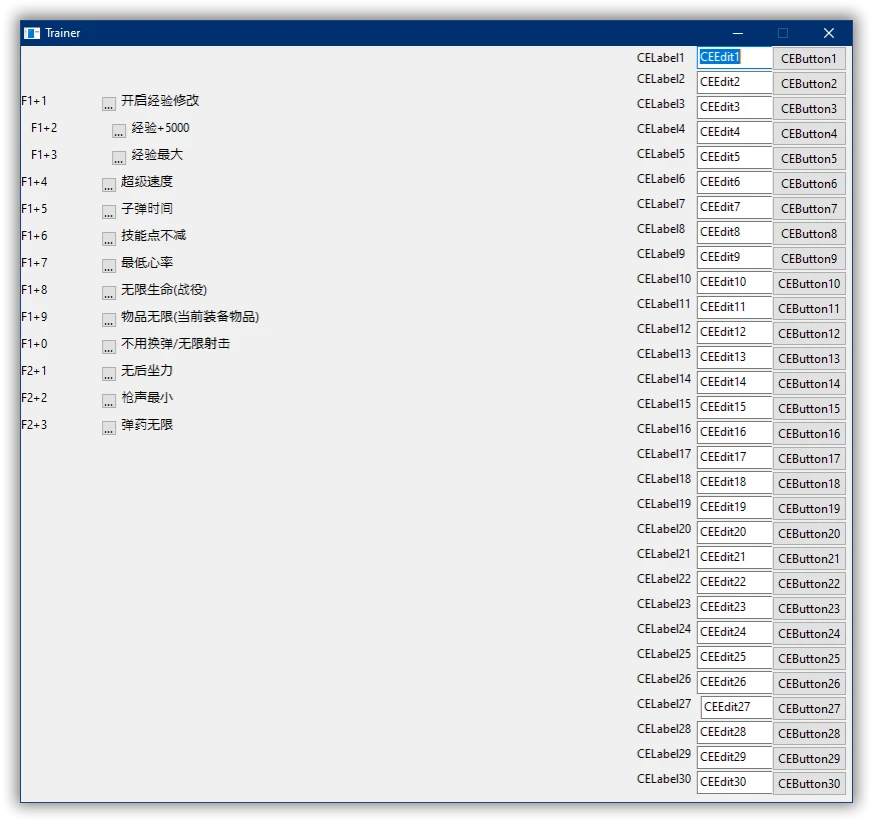Focus the CEEdit25 text box

pos(734,658)
